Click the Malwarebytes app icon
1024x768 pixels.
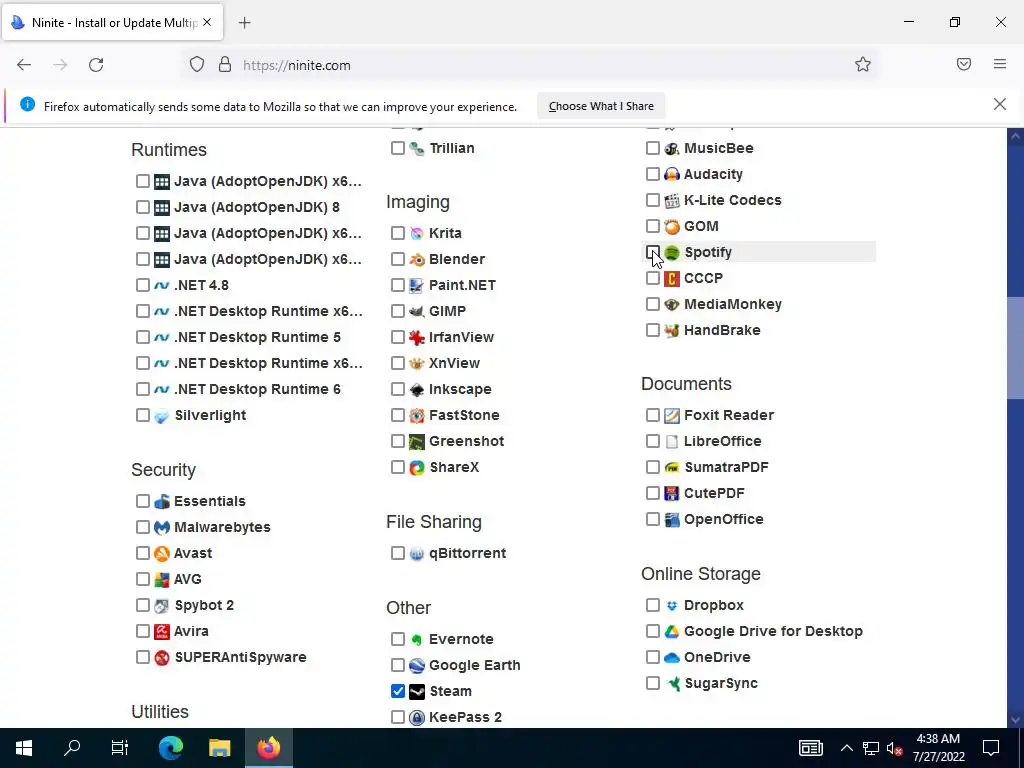pos(162,527)
